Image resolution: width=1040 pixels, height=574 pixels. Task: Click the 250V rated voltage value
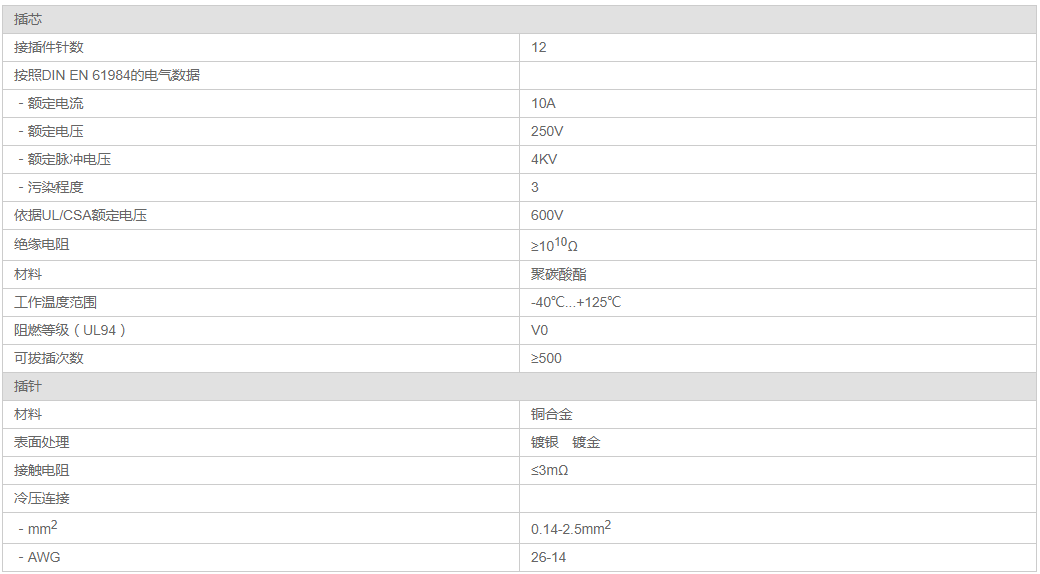[x=547, y=131]
